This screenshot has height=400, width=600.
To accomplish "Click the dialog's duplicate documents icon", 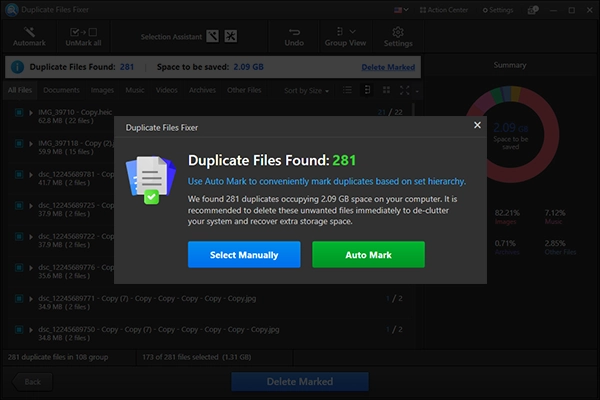I will click(151, 180).
